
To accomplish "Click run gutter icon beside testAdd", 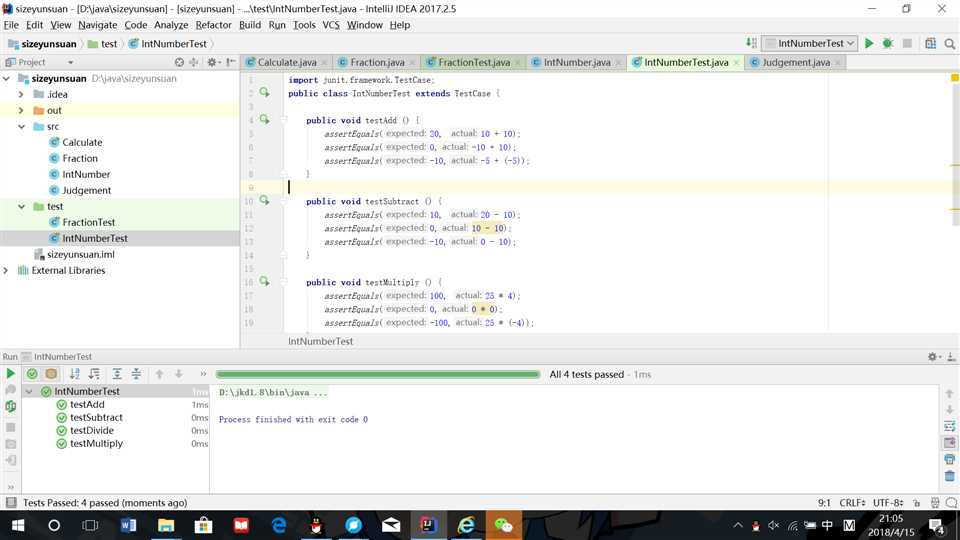I will tap(264, 119).
